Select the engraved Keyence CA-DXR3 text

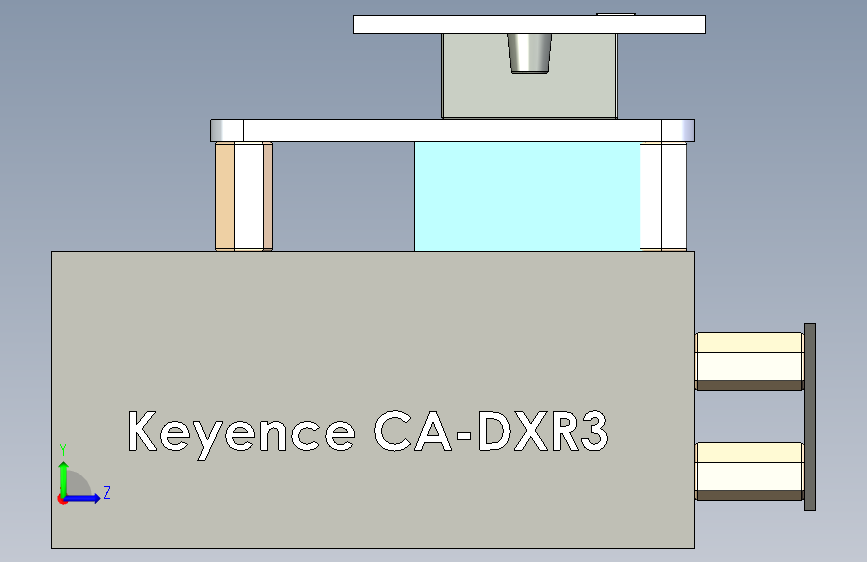(x=368, y=434)
